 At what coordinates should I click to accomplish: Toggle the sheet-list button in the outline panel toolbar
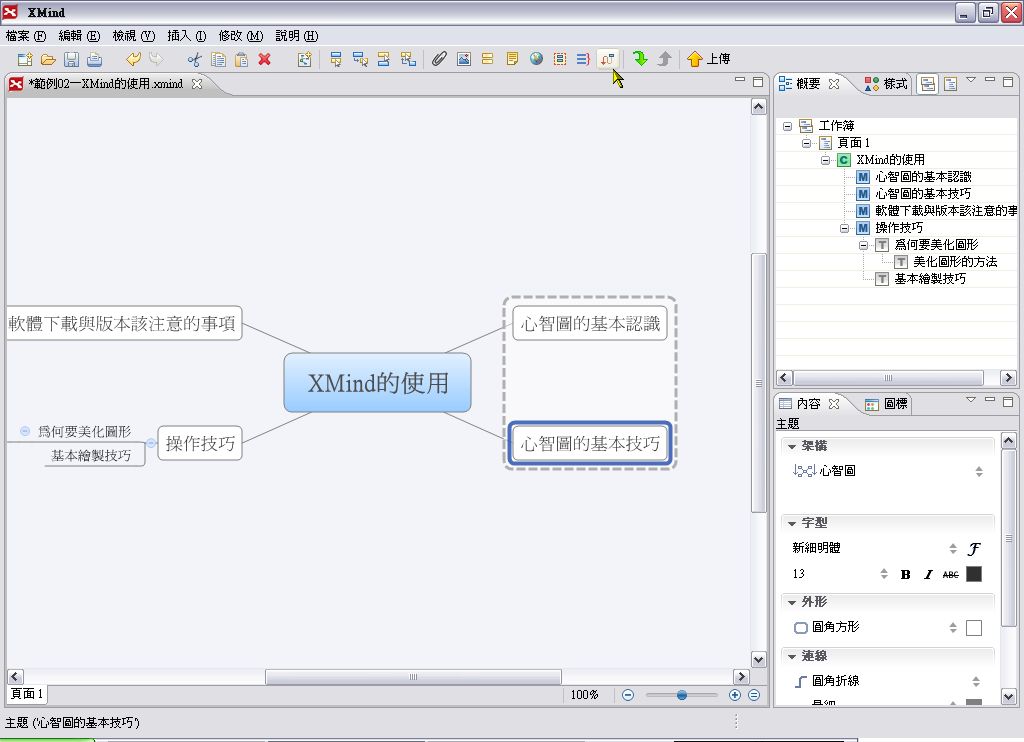(951, 84)
